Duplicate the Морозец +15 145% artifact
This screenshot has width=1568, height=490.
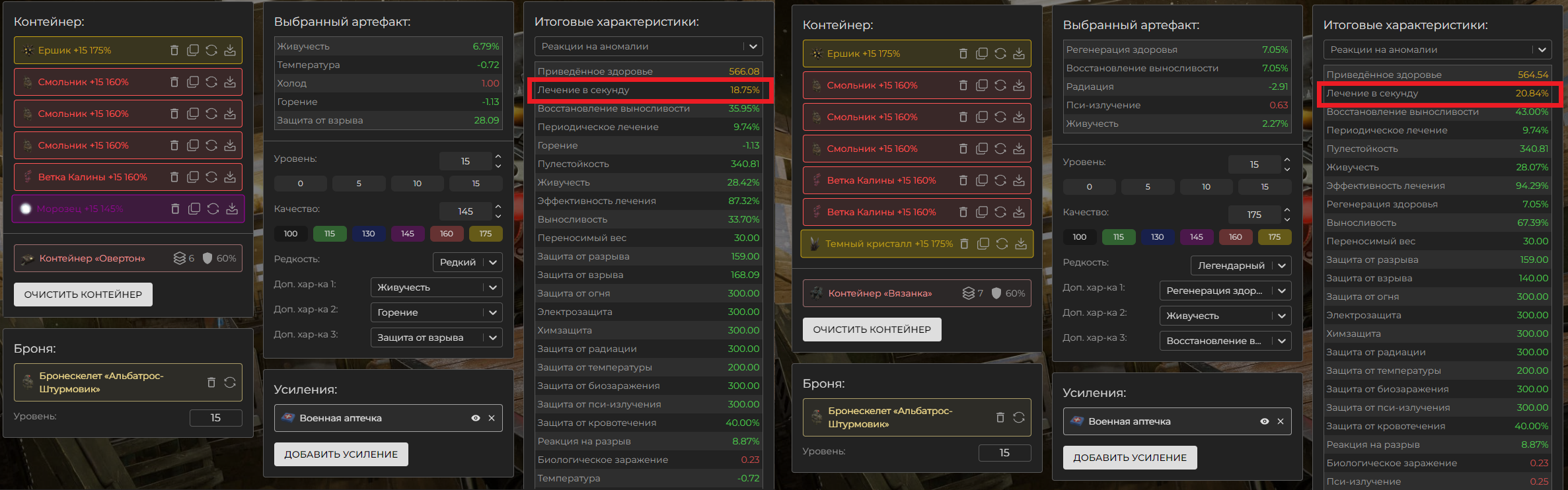pos(194,209)
